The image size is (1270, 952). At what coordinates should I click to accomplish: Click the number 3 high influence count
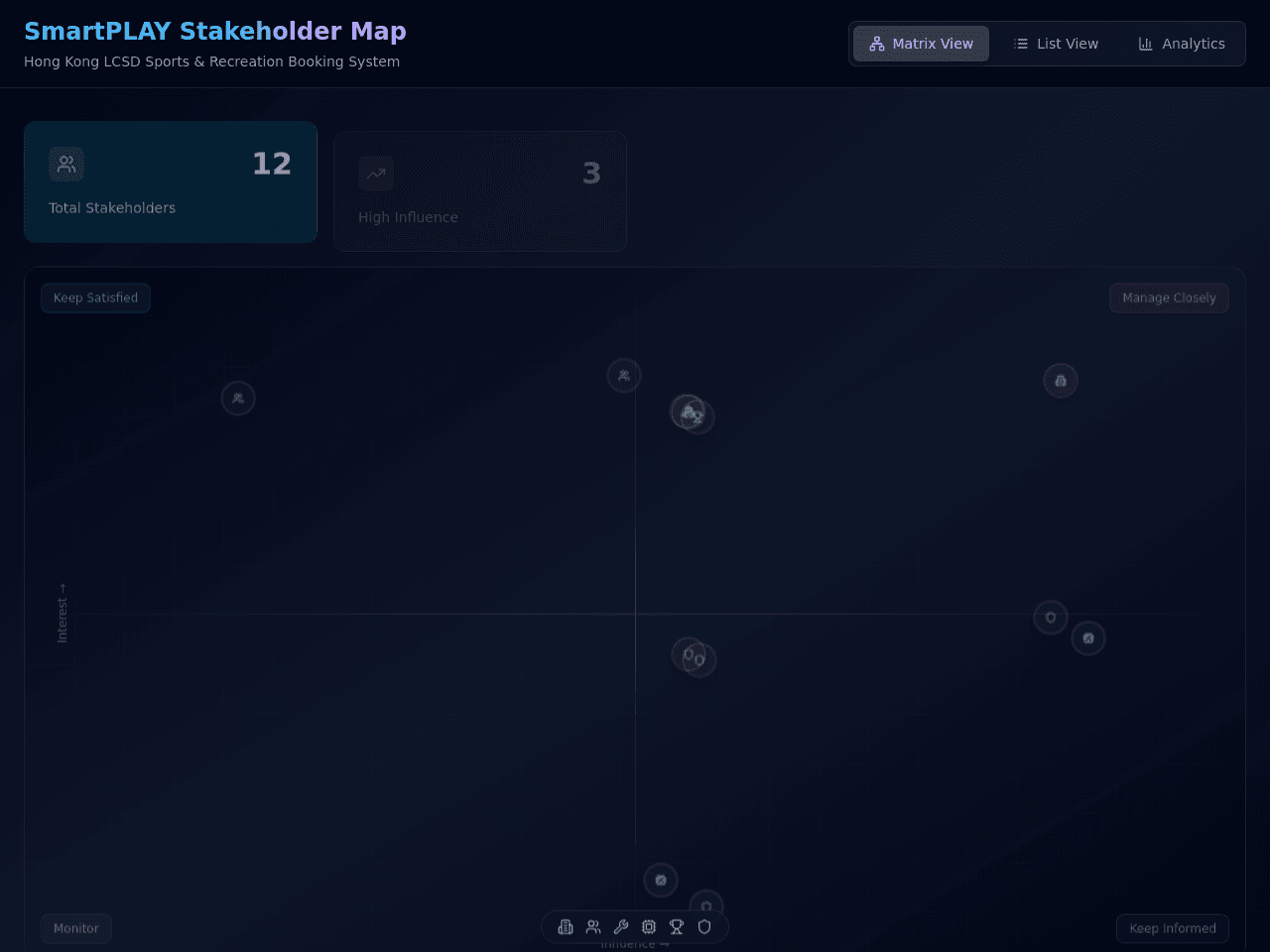[592, 174]
